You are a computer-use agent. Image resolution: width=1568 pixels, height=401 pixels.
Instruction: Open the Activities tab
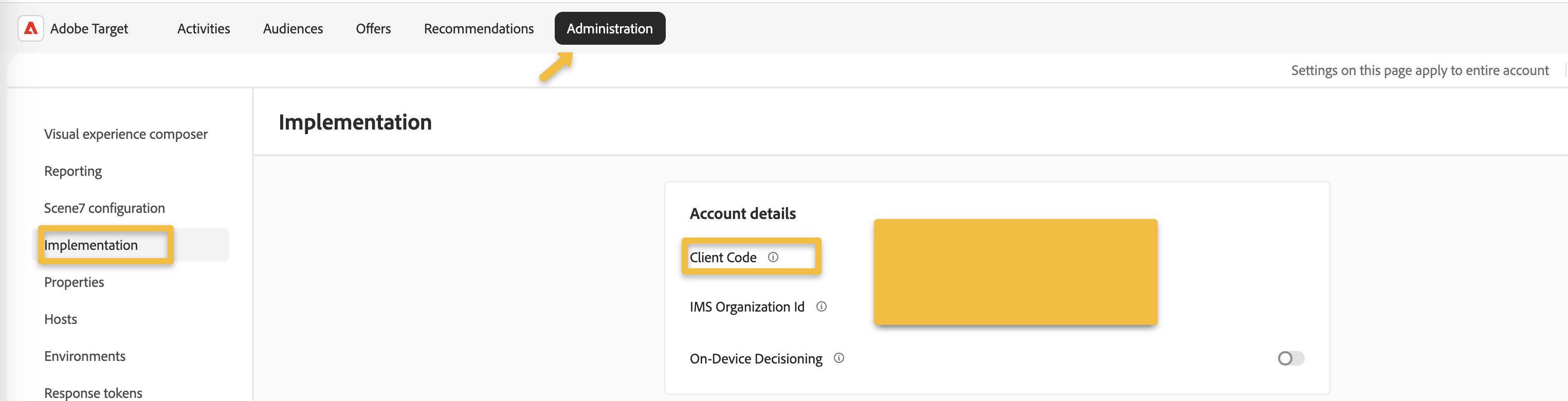click(203, 29)
